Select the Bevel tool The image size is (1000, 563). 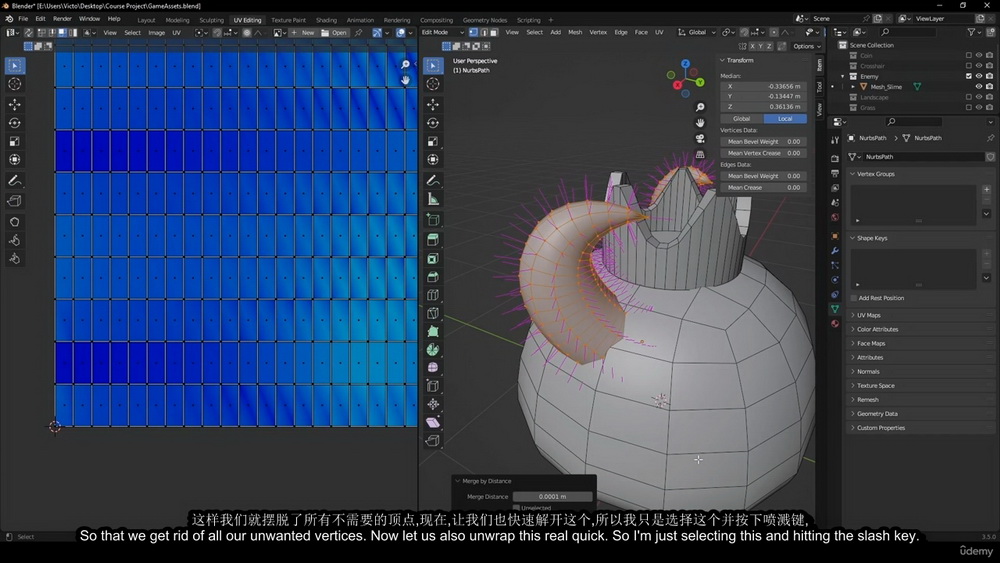tap(433, 277)
